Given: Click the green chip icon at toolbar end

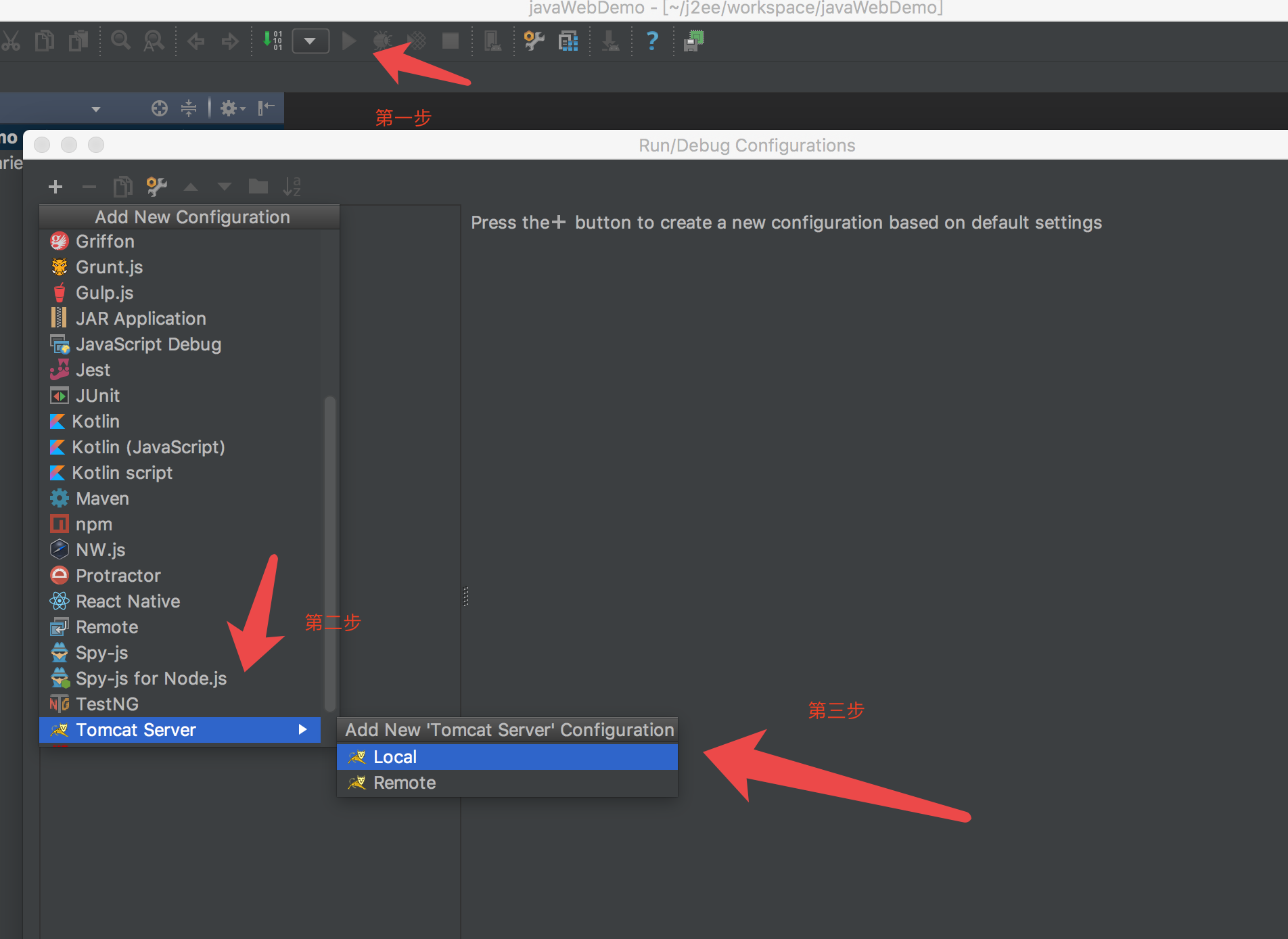Looking at the screenshot, I should coord(694,41).
